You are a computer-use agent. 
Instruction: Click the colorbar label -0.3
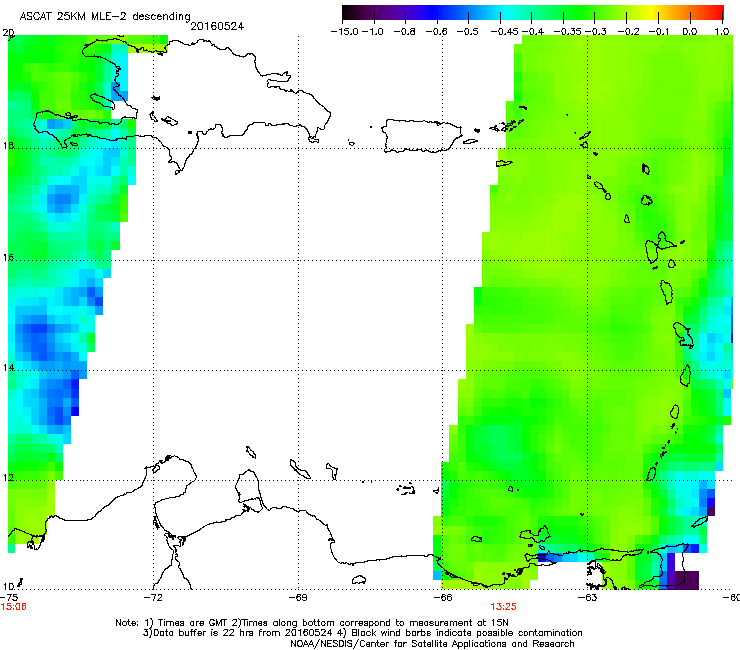596,32
